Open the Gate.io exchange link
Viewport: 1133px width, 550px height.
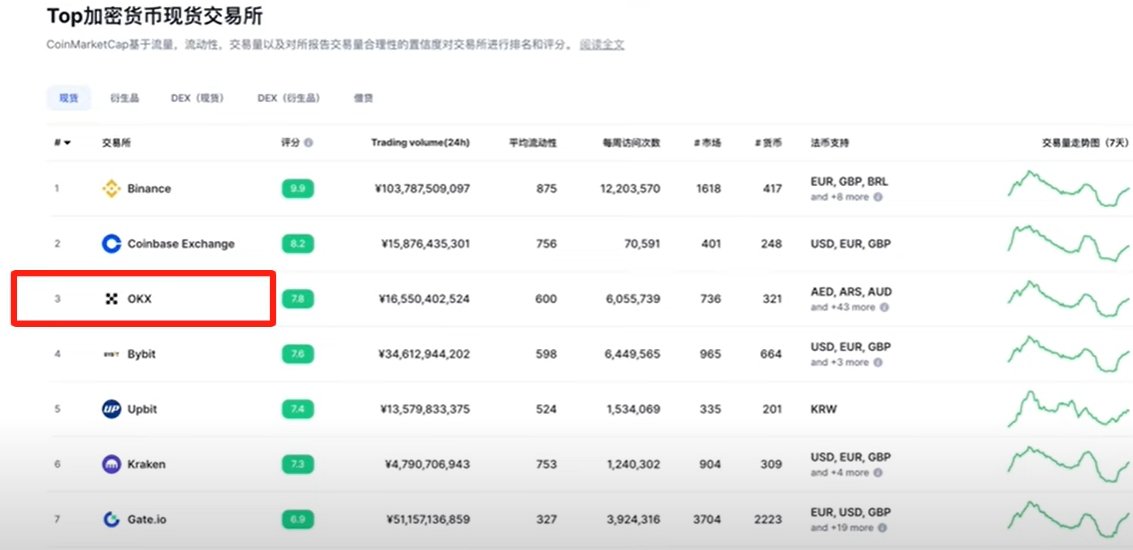(147, 519)
